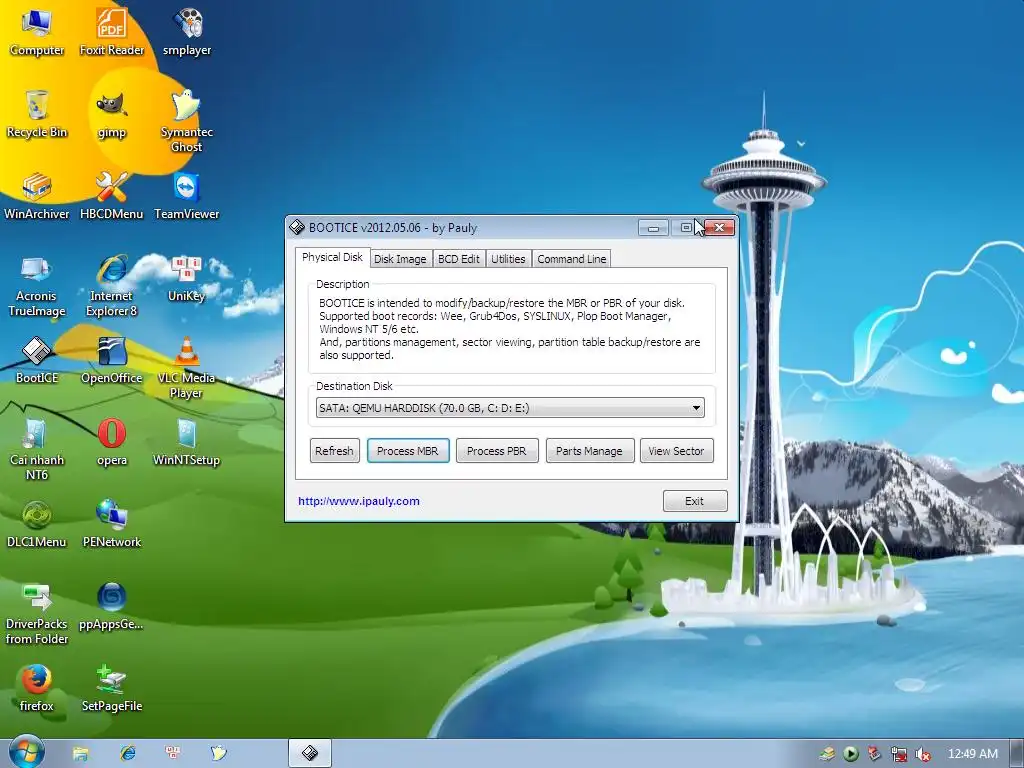Click the Refresh button
1024x768 pixels.
point(334,451)
